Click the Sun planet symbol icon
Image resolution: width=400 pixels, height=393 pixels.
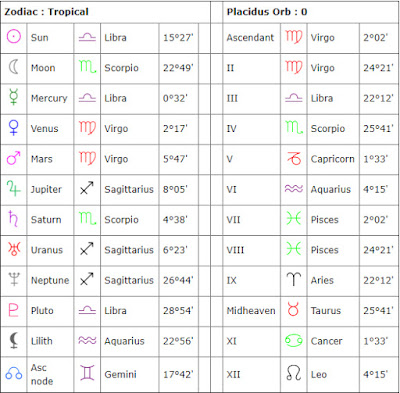coord(14,36)
